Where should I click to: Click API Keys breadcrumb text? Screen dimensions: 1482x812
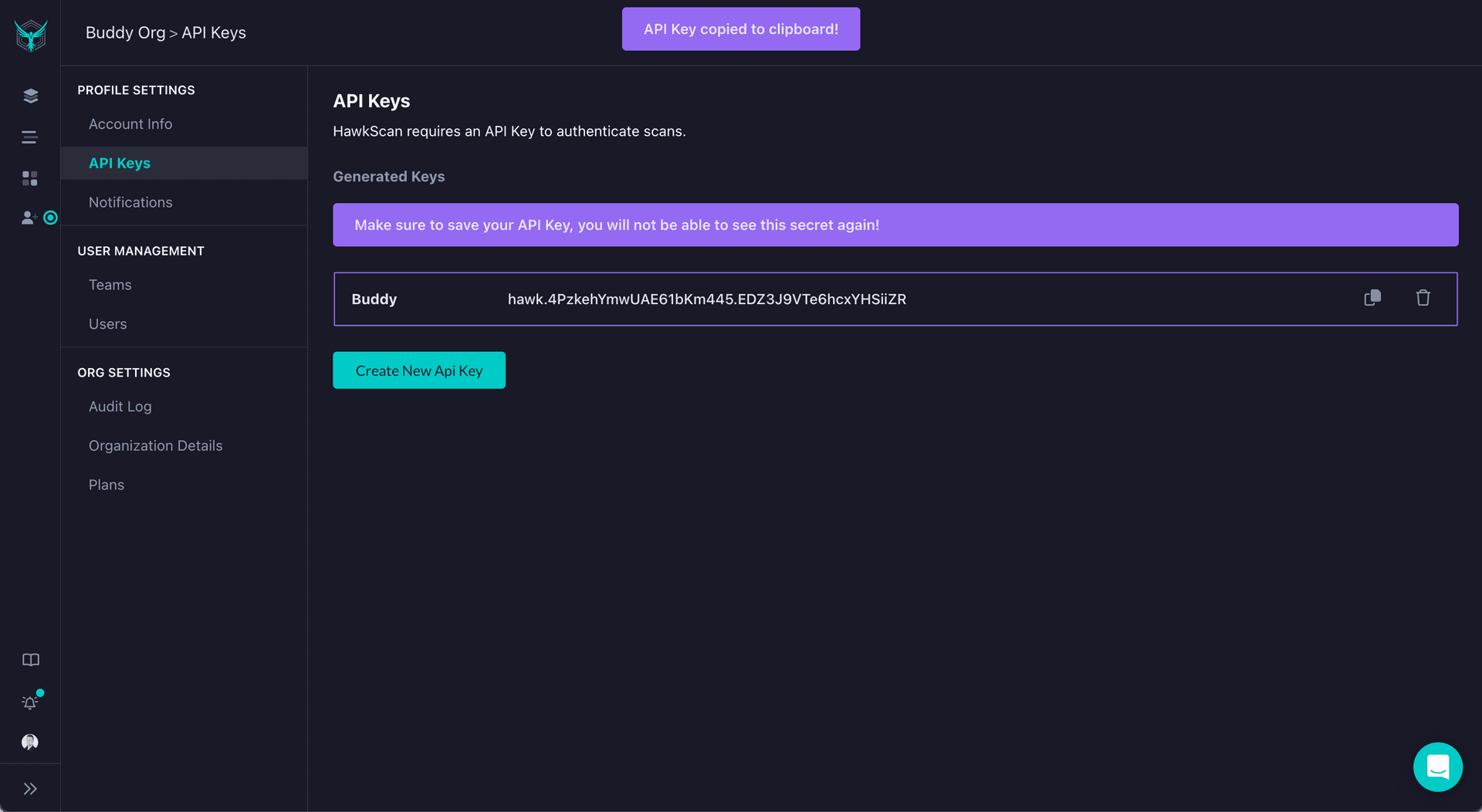pyautogui.click(x=214, y=32)
